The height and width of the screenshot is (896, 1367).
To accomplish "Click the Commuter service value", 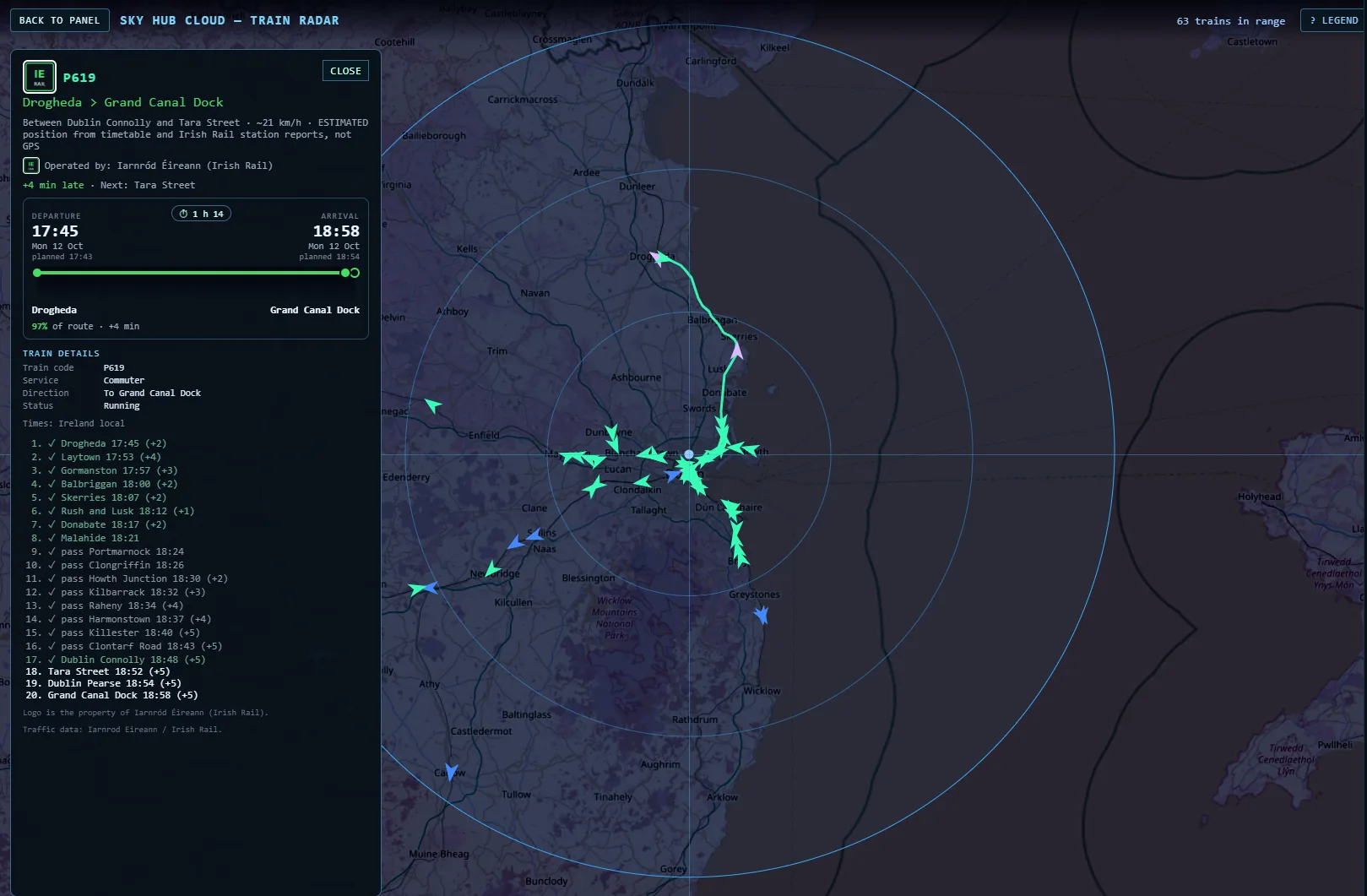I will pyautogui.click(x=124, y=380).
